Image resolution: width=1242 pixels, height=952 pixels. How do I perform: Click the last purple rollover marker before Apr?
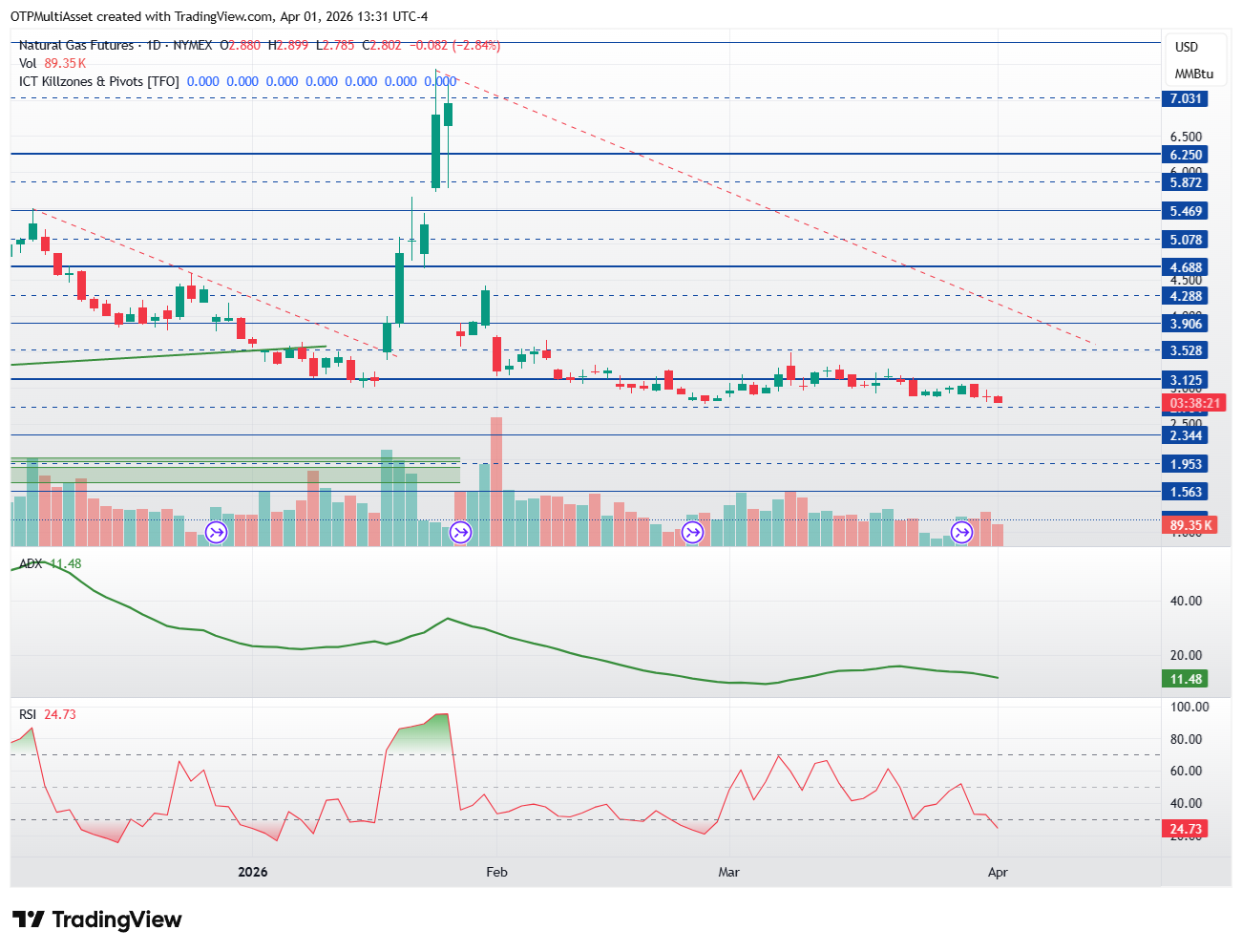(961, 533)
